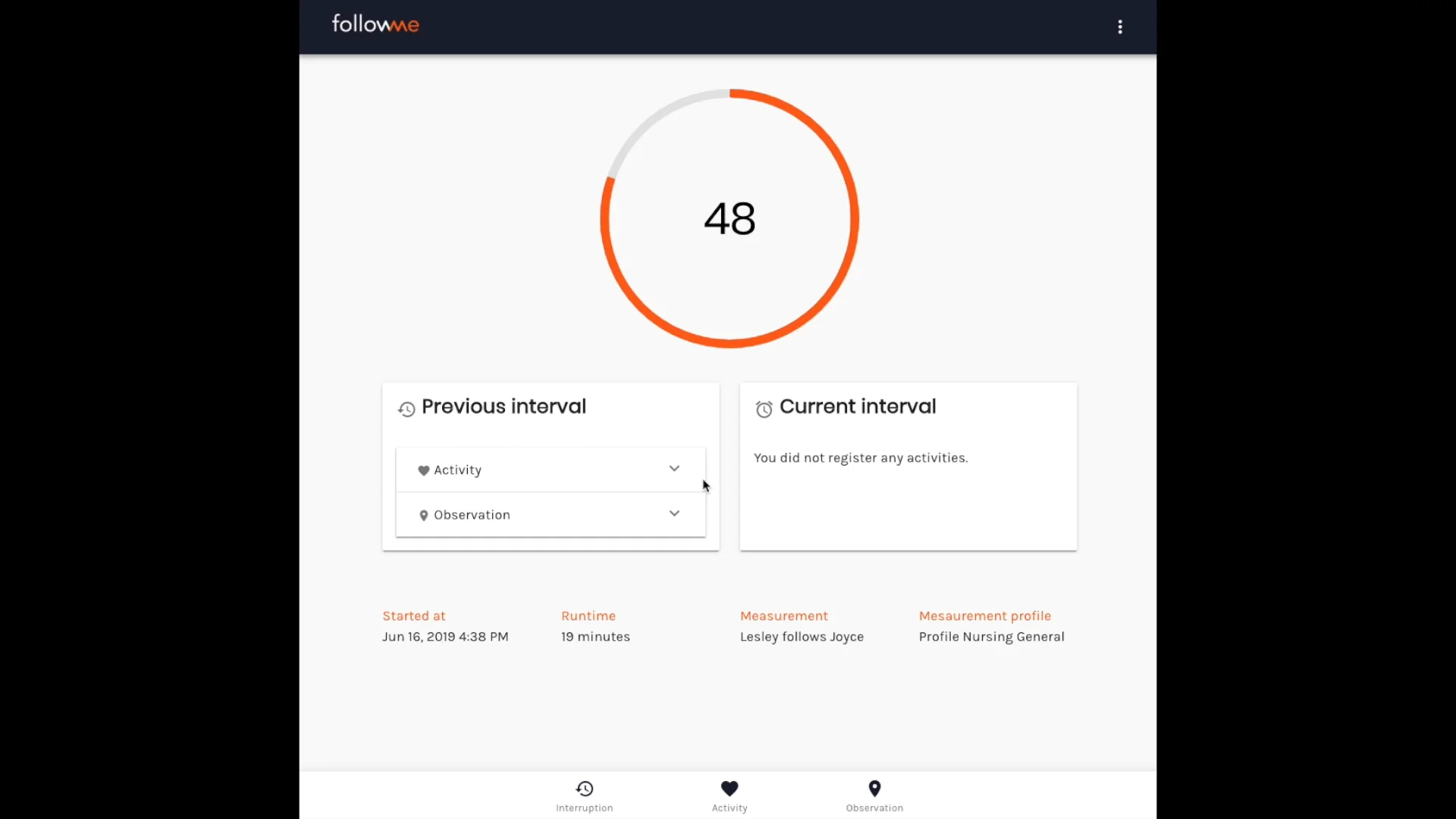This screenshot has width=1456, height=819.
Task: Expand the Activity row chevron
Action: [x=674, y=469]
